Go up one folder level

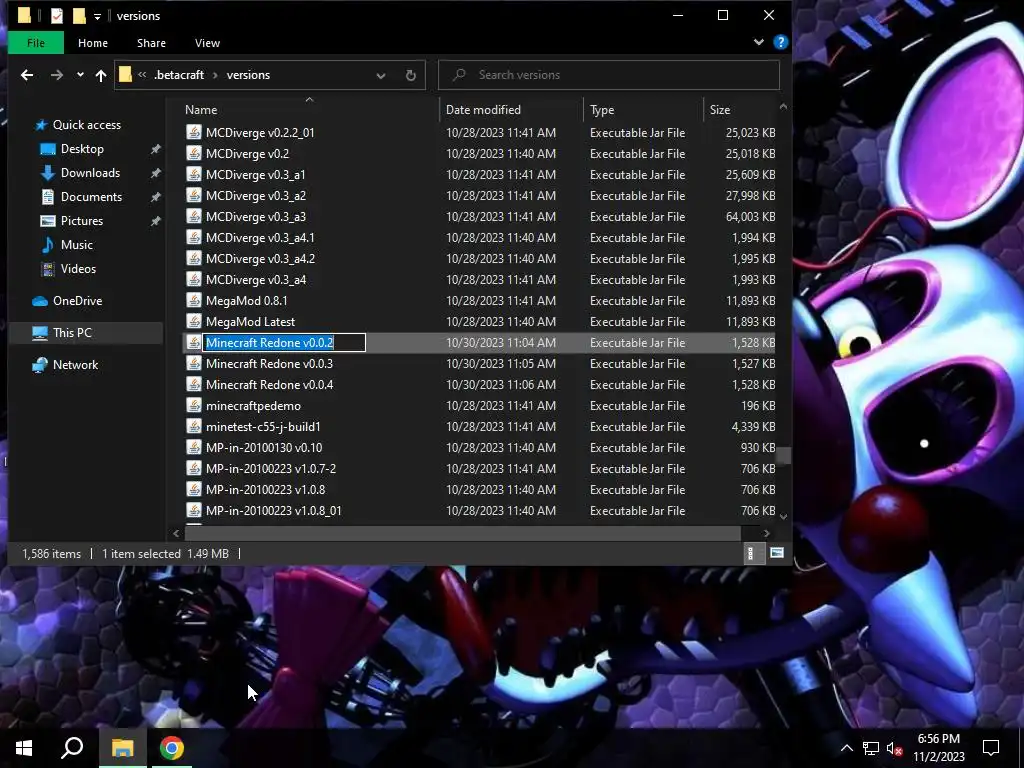coord(101,75)
